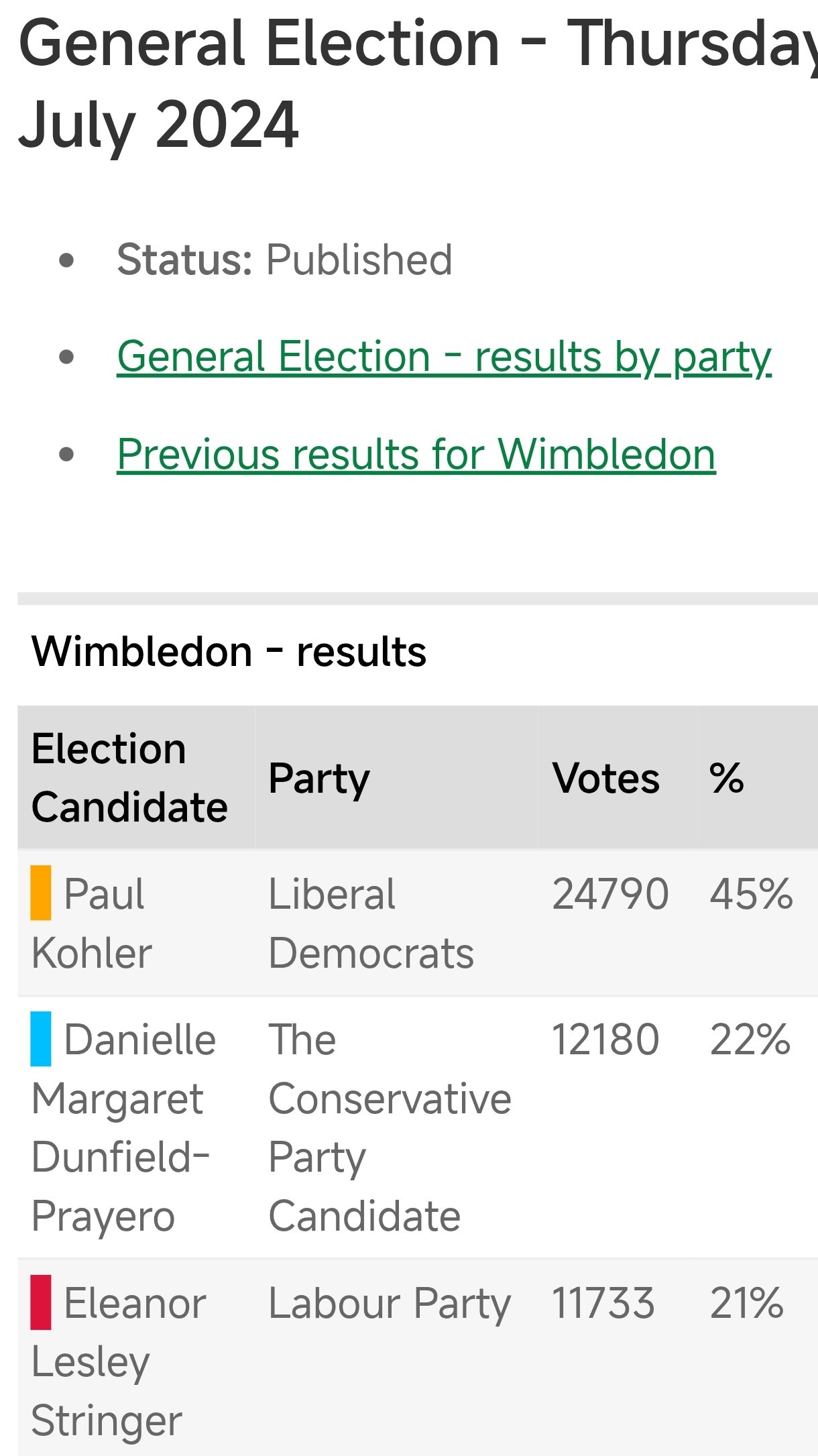This screenshot has height=1456, width=818.
Task: Select the Votes column header
Action: pos(605,779)
